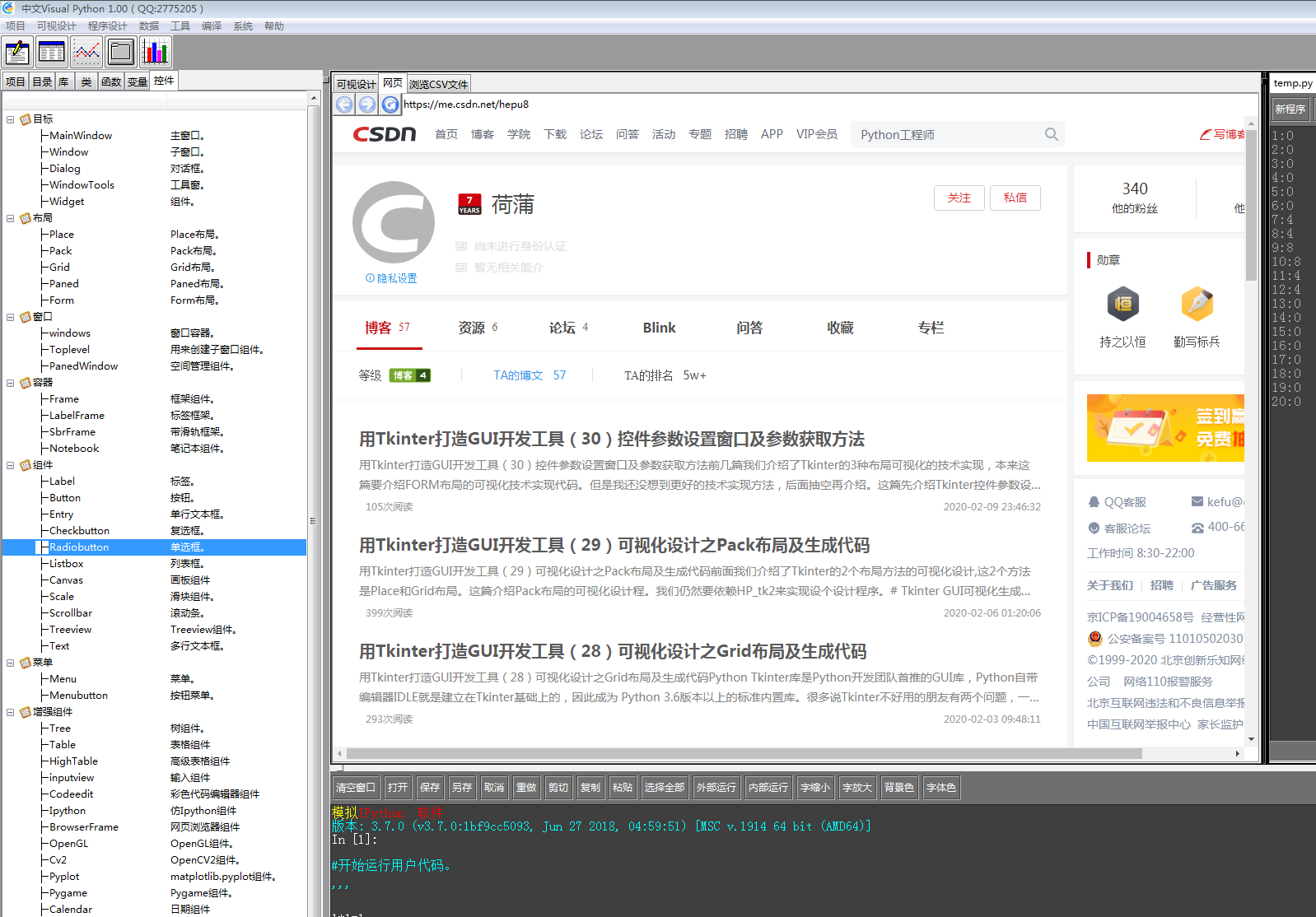Open the Blink tab on profile page
Screen dimensions: 1316x917
click(x=659, y=328)
